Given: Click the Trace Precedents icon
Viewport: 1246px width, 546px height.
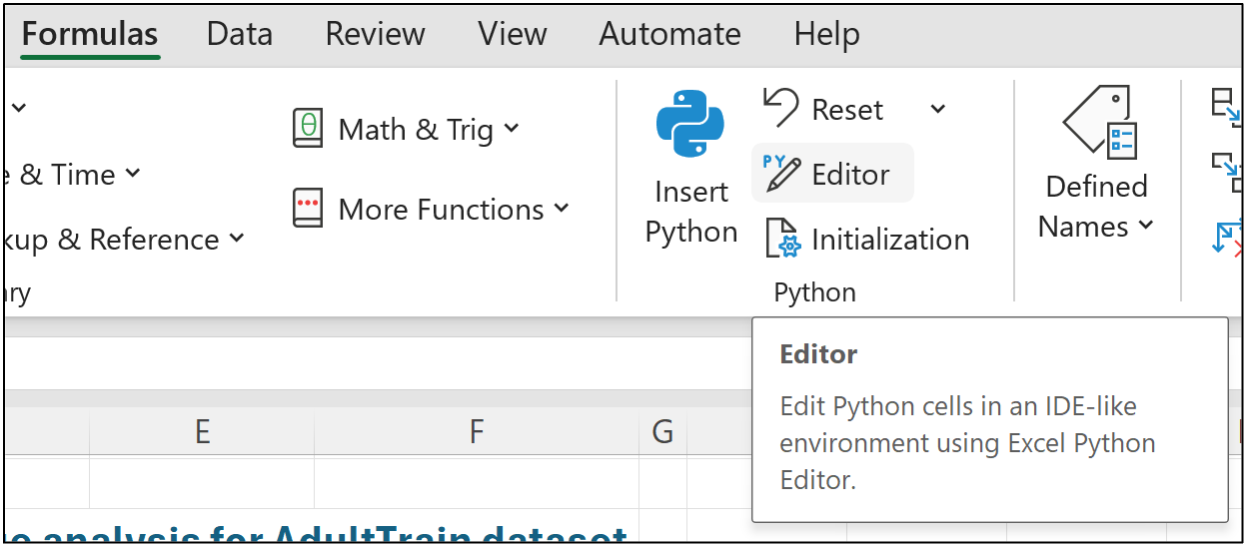Looking at the screenshot, I should pyautogui.click(x=1225, y=101).
